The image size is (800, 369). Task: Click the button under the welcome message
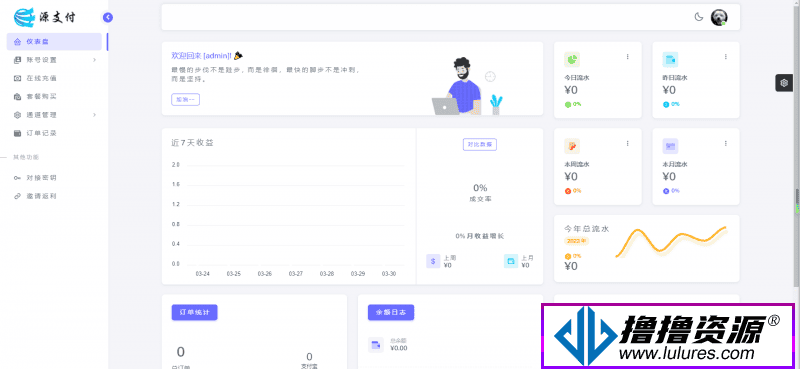[185, 100]
